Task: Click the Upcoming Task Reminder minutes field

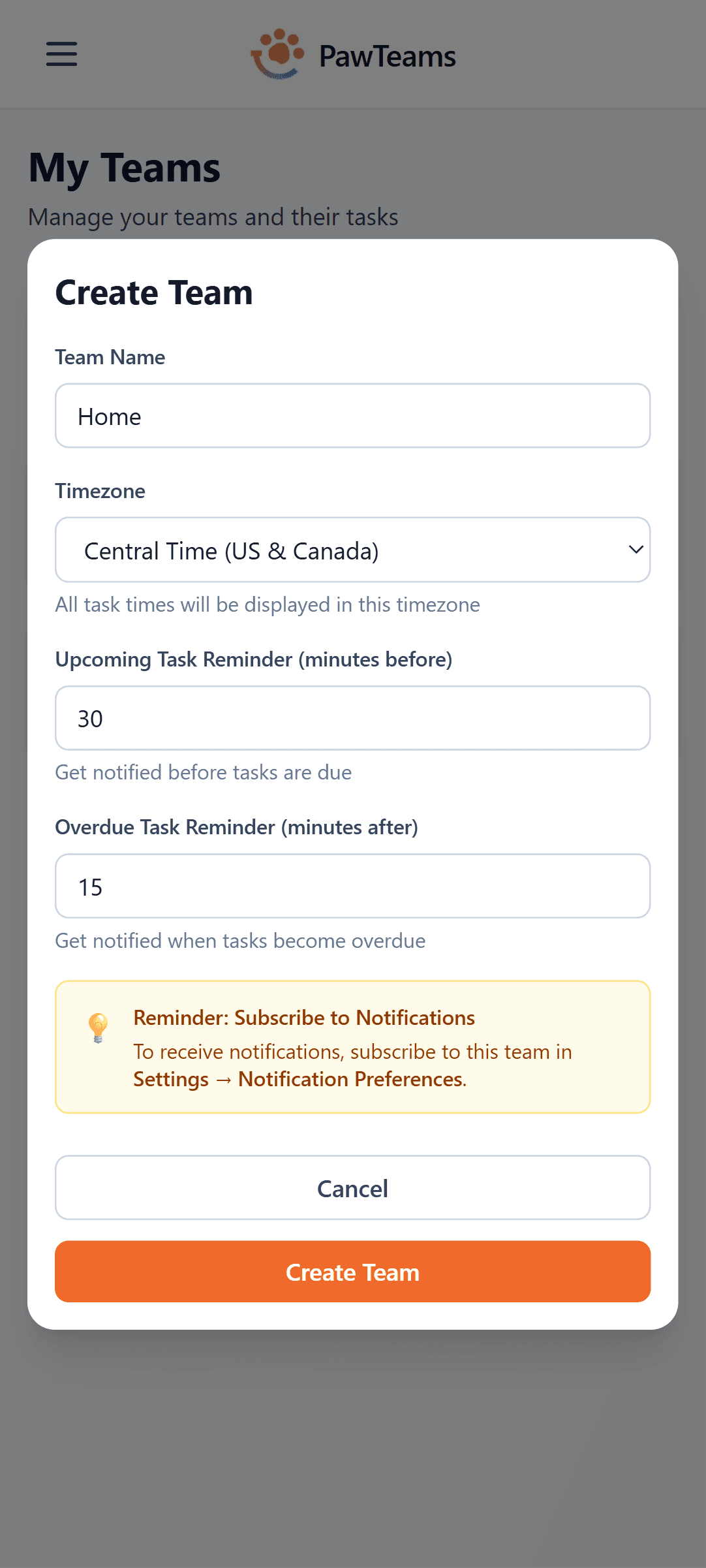Action: pos(352,718)
